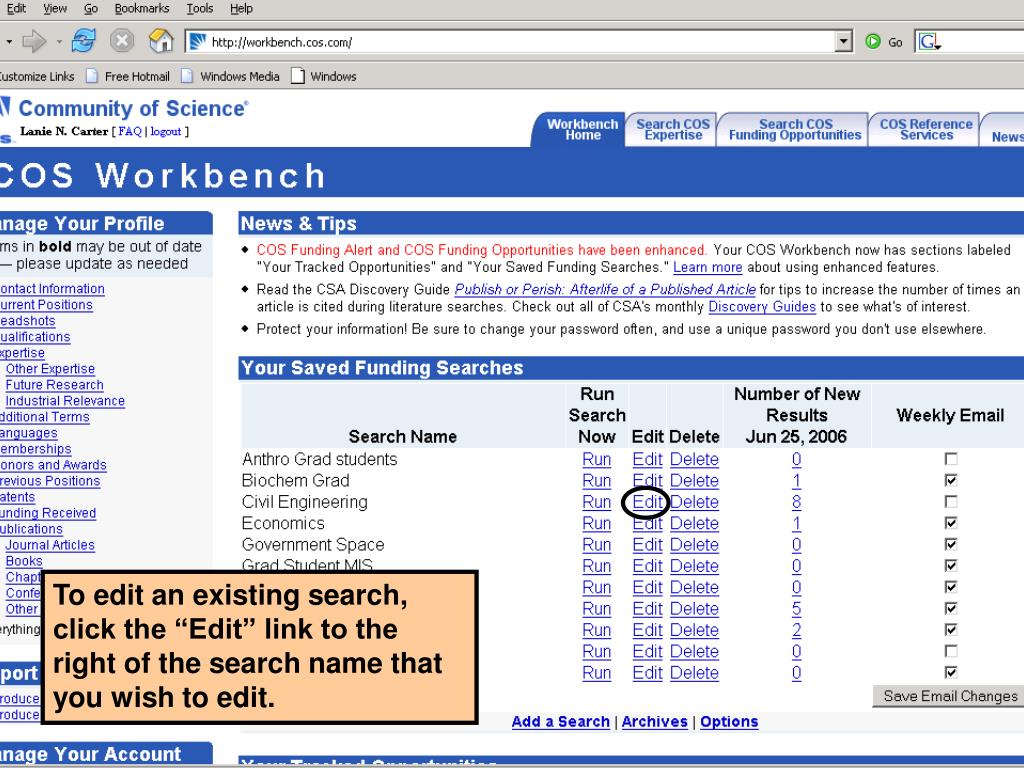Click the Free Hotmail bookmark label

(136, 76)
